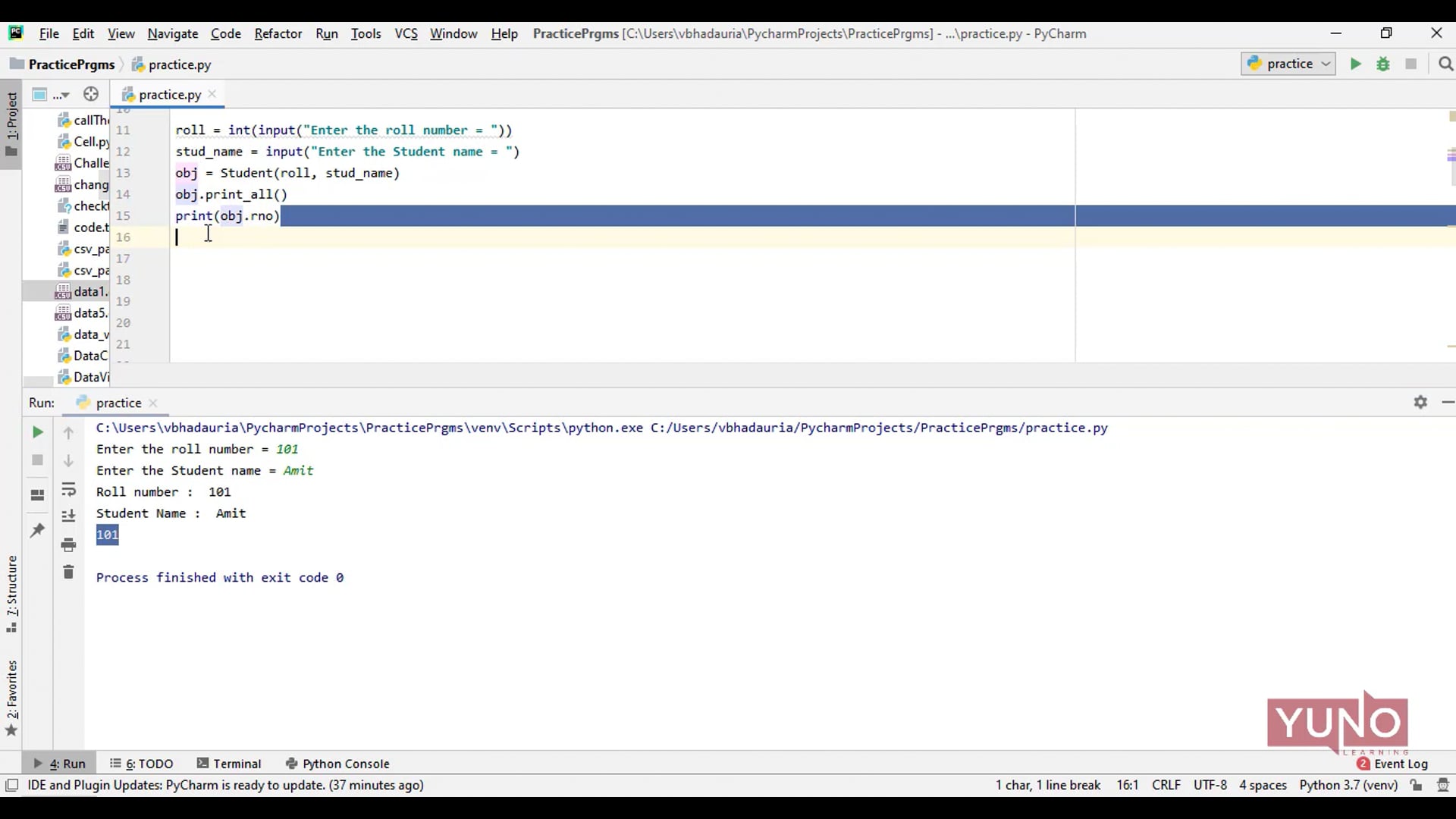Image resolution: width=1456 pixels, height=819 pixels.
Task: Click the practice.py breadcrumb
Action: (x=172, y=64)
